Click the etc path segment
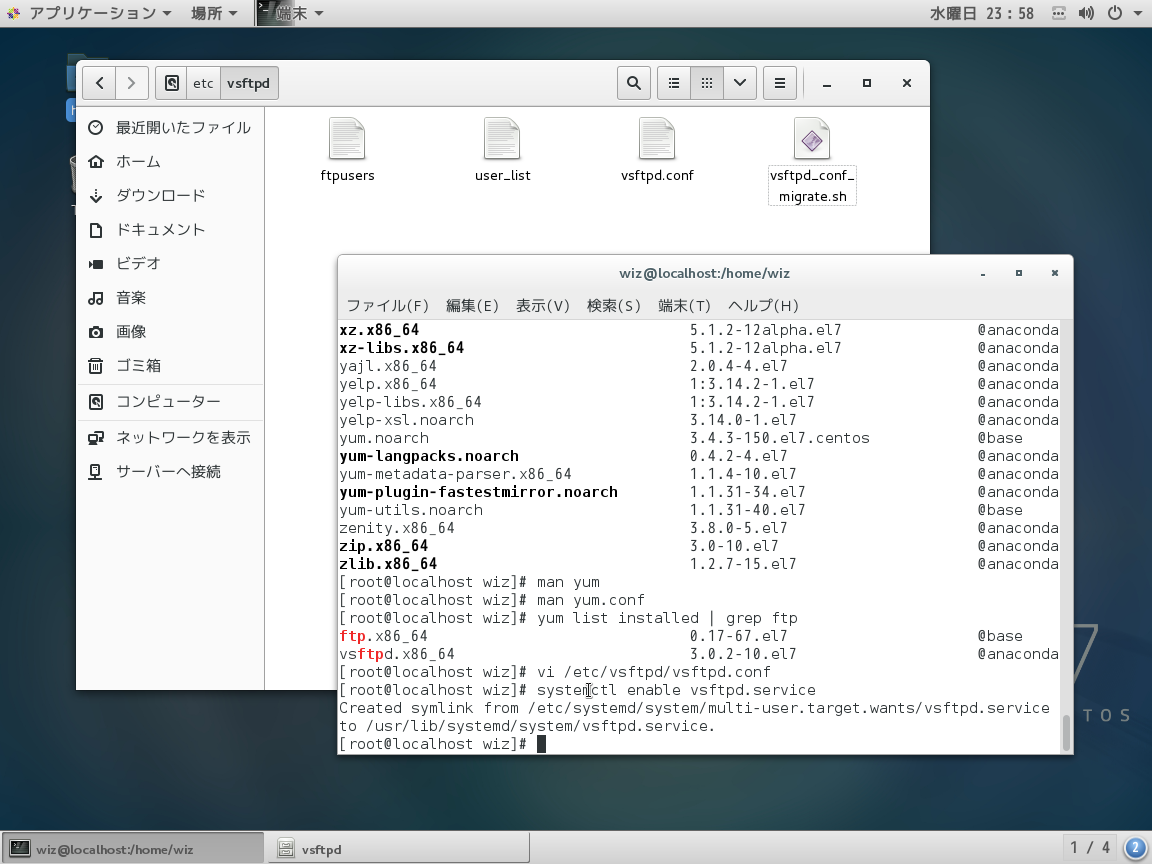Screen dimensions: 1152x864 (x=204, y=83)
